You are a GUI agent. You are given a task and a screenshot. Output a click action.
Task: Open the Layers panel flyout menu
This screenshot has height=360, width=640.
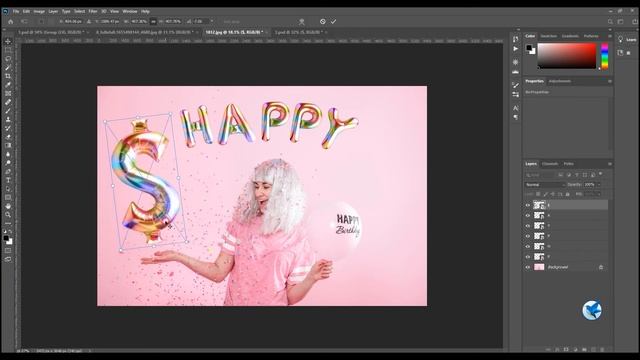(610, 164)
